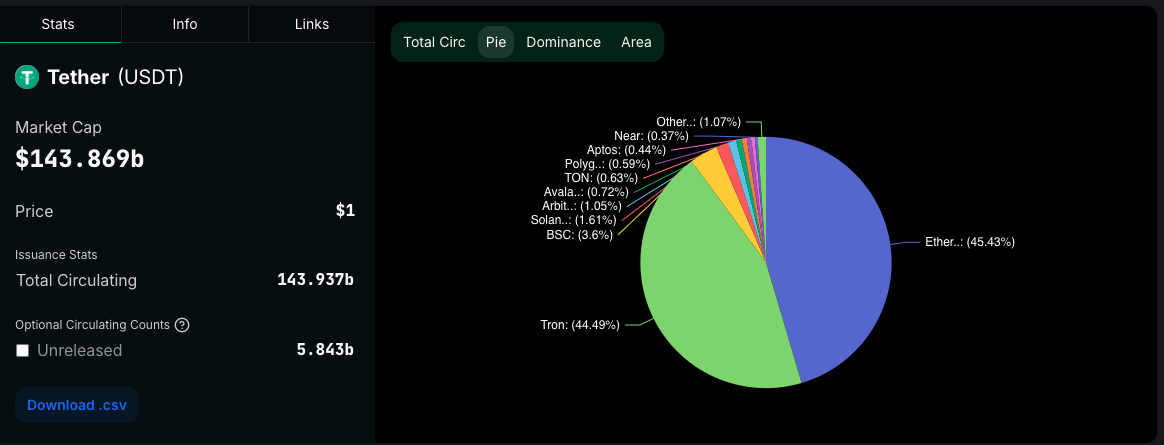Click the Ether..: (45.43%) label
This screenshot has width=1164, height=445.
(x=970, y=242)
